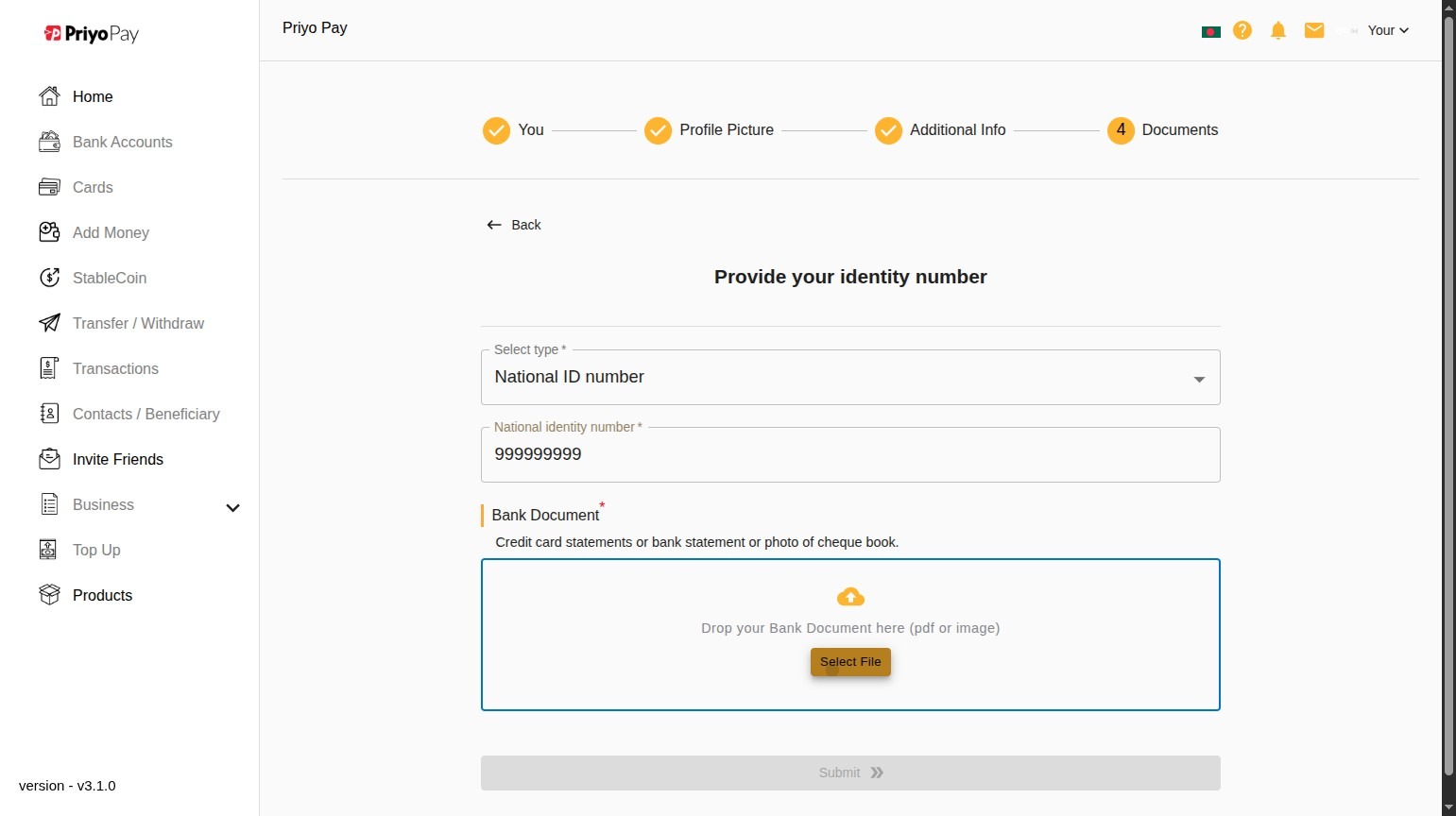Expand the Business submenu chevron
The image size is (1456, 816).
click(x=232, y=508)
